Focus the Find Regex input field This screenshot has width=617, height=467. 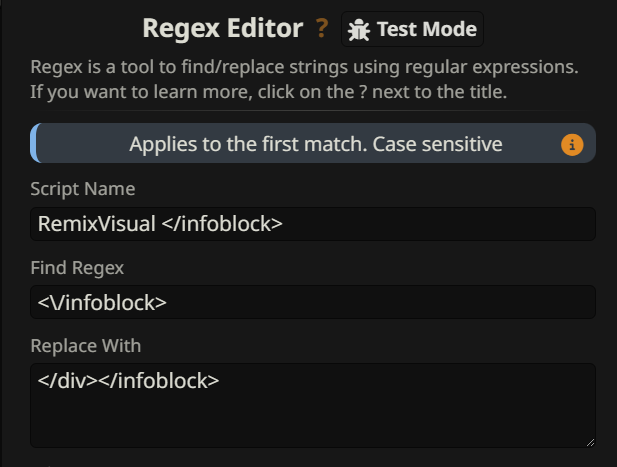point(400,302)
